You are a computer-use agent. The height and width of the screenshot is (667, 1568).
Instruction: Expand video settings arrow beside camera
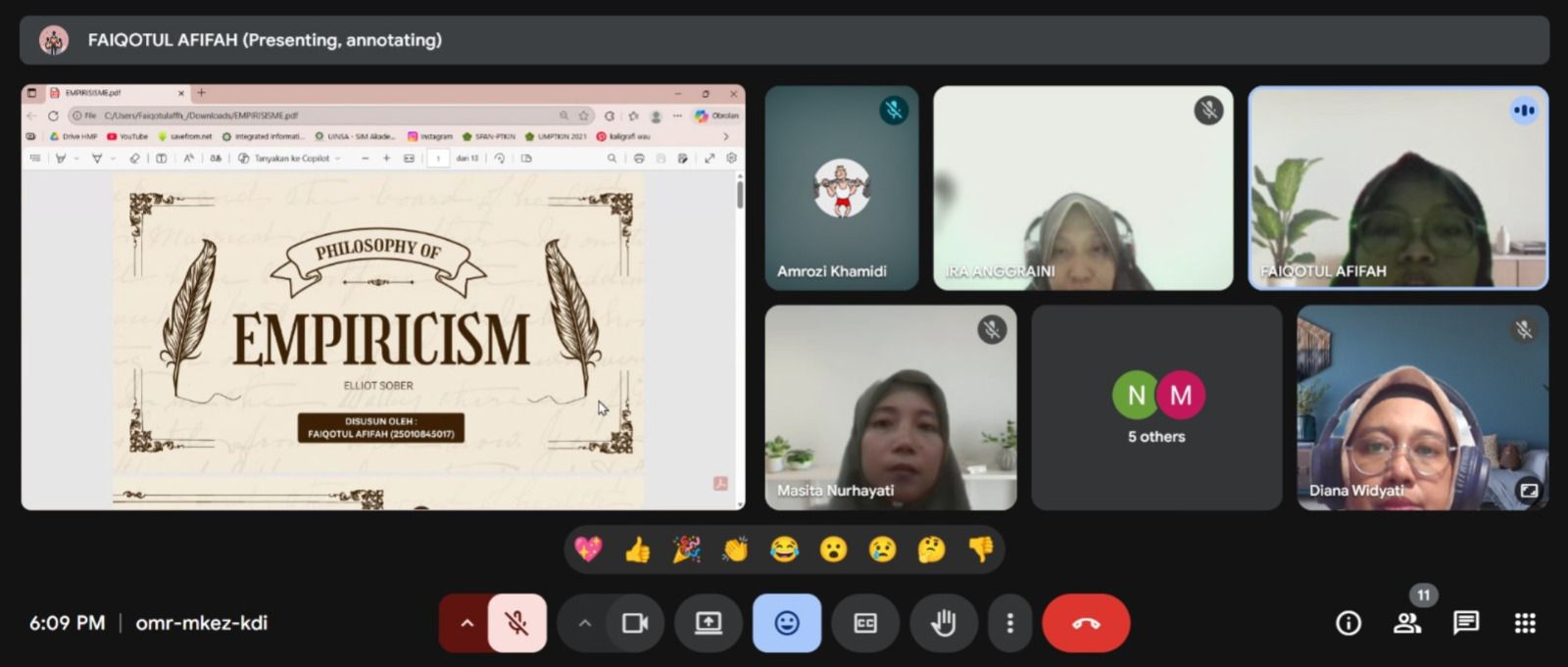tap(584, 623)
